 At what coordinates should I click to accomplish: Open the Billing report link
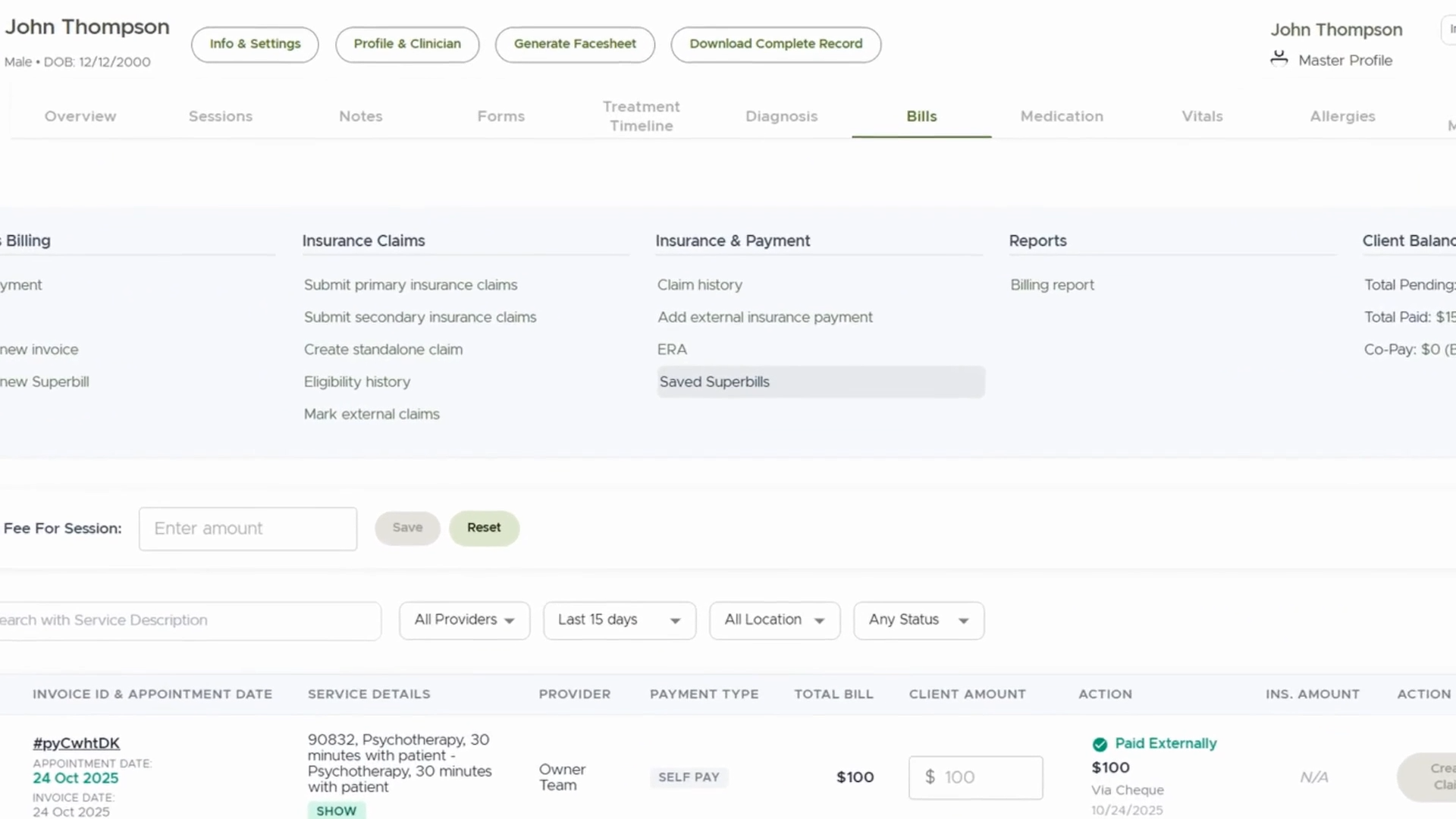pos(1052,285)
